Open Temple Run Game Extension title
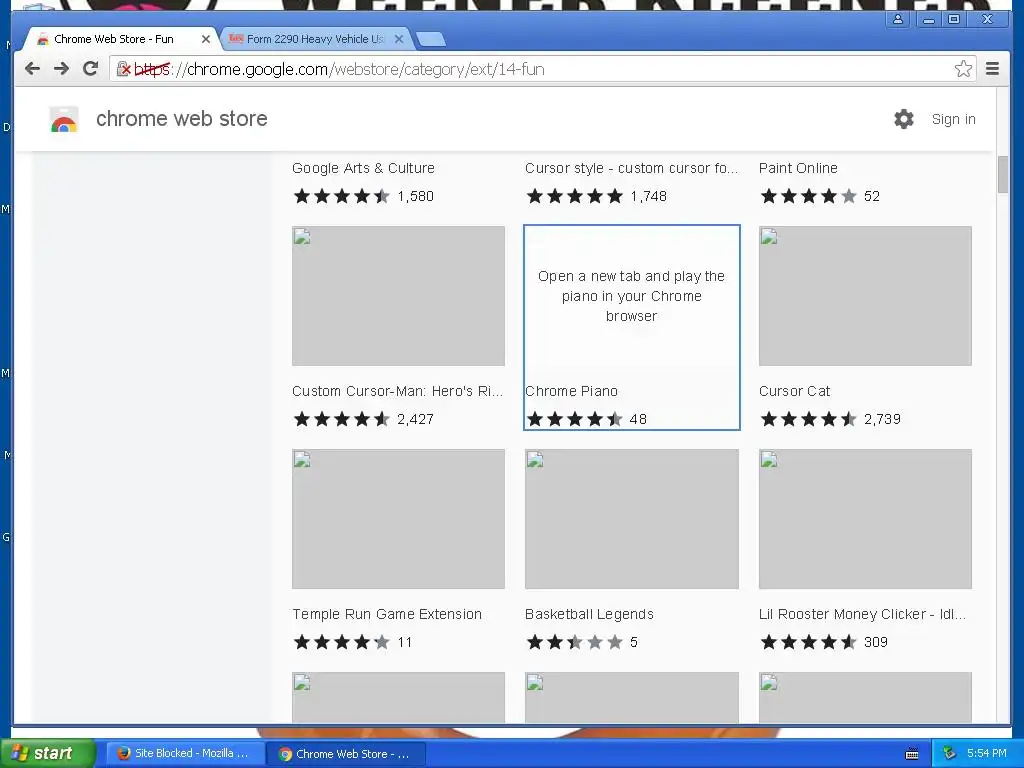The height and width of the screenshot is (768, 1024). (x=387, y=614)
